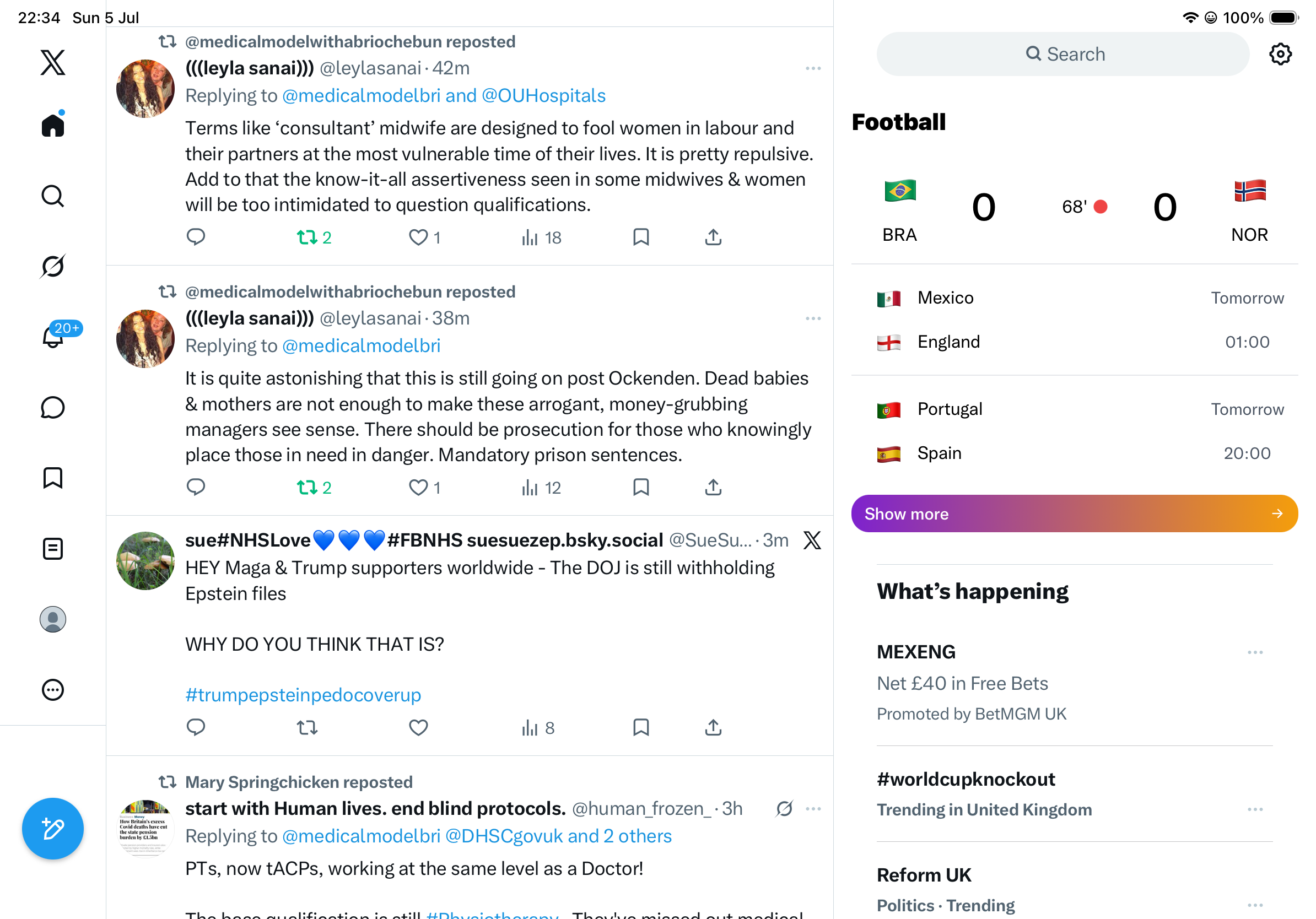Tap the compose new post button
The height and width of the screenshot is (919, 1316).
[x=53, y=829]
